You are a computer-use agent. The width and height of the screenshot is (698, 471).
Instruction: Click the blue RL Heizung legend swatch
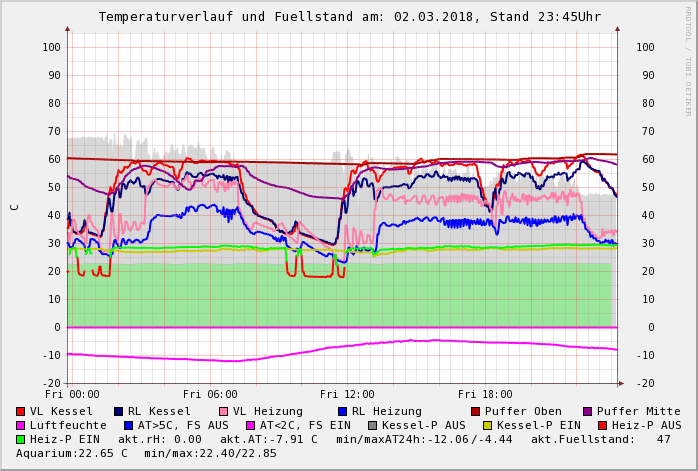(341, 411)
